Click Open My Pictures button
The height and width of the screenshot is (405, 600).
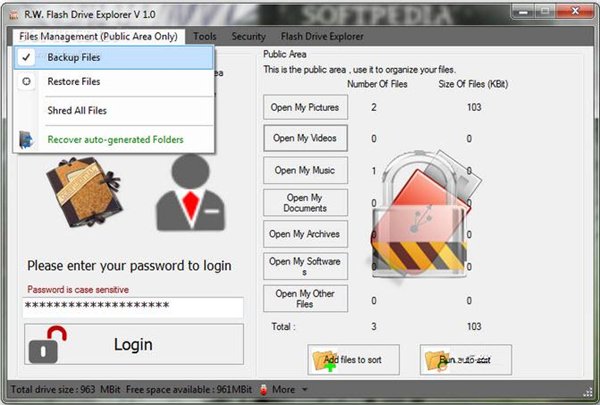pyautogui.click(x=305, y=108)
